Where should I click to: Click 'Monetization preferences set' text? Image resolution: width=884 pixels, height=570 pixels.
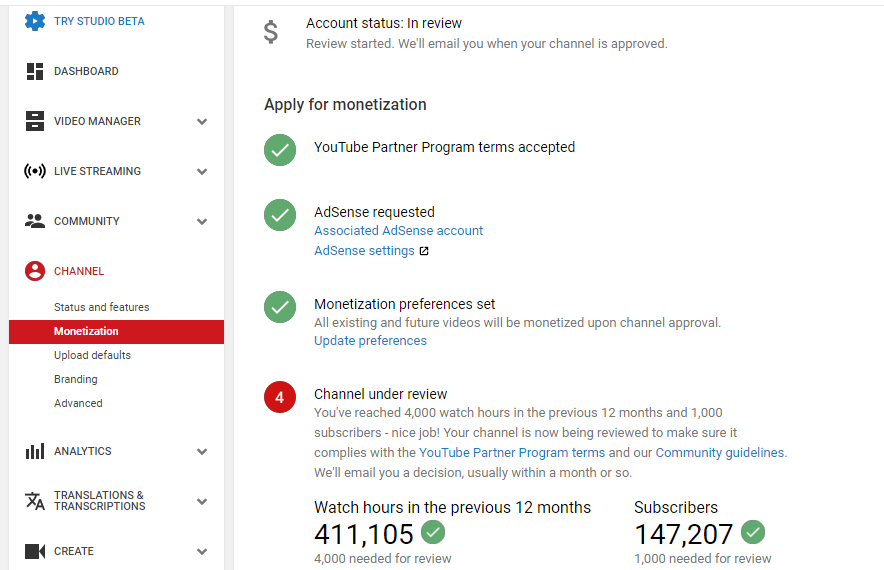pos(404,304)
